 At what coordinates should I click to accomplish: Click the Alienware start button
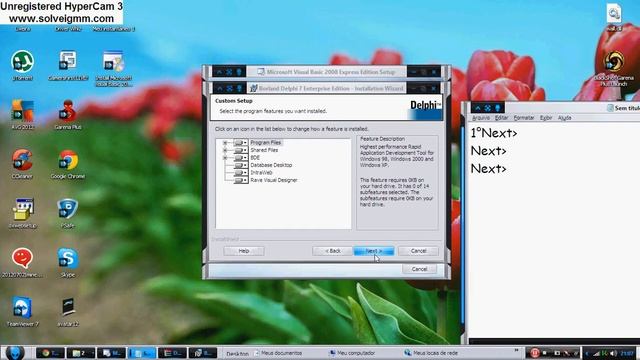tap(15, 353)
